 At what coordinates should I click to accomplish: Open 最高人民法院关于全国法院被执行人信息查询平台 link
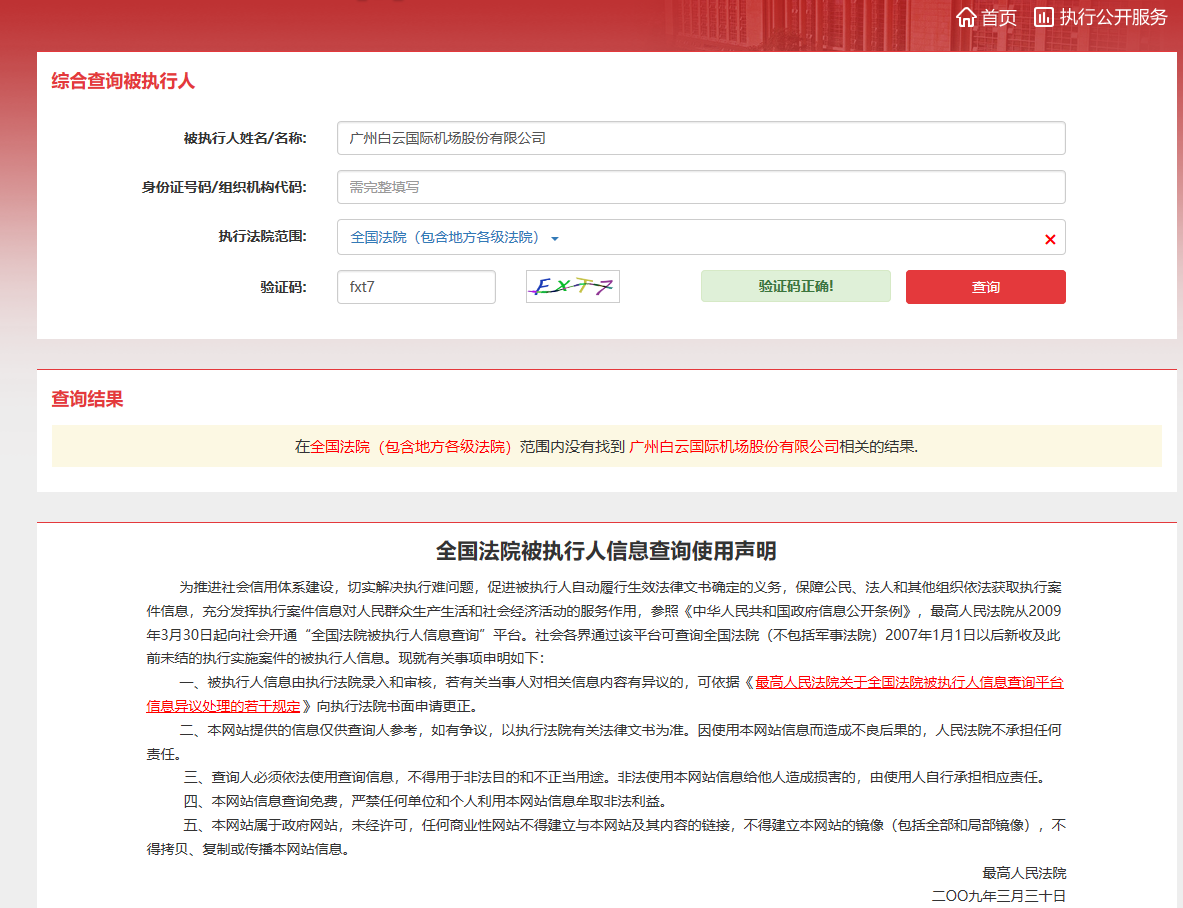[909, 683]
